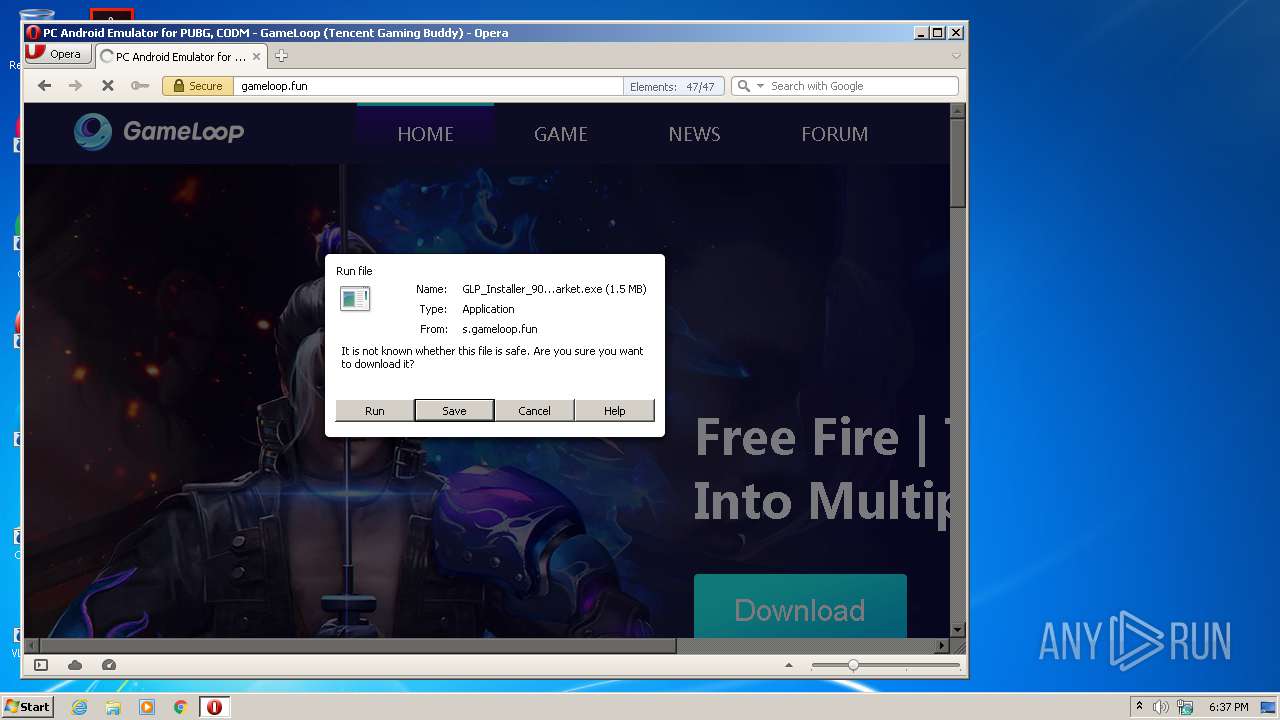This screenshot has width=1280, height=720.
Task: Close the PC Android Emulator tab
Action: pyautogui.click(x=256, y=57)
